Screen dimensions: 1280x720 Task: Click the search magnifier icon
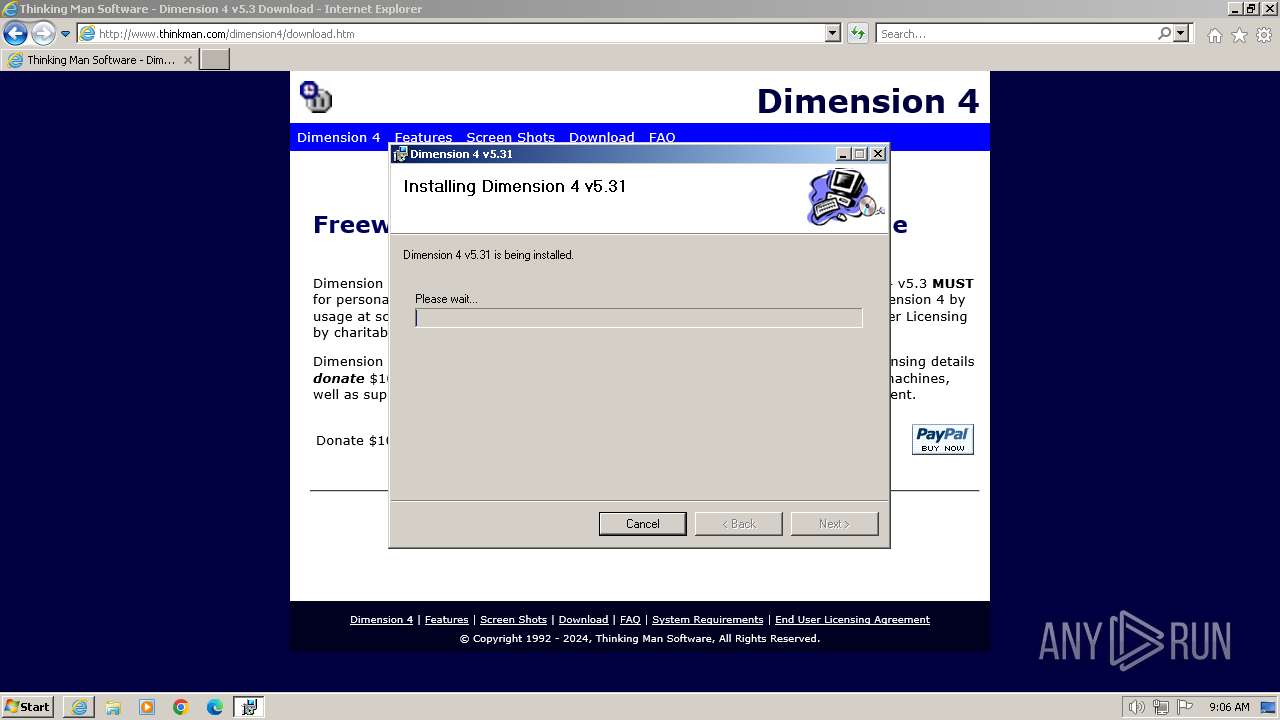(x=1164, y=33)
